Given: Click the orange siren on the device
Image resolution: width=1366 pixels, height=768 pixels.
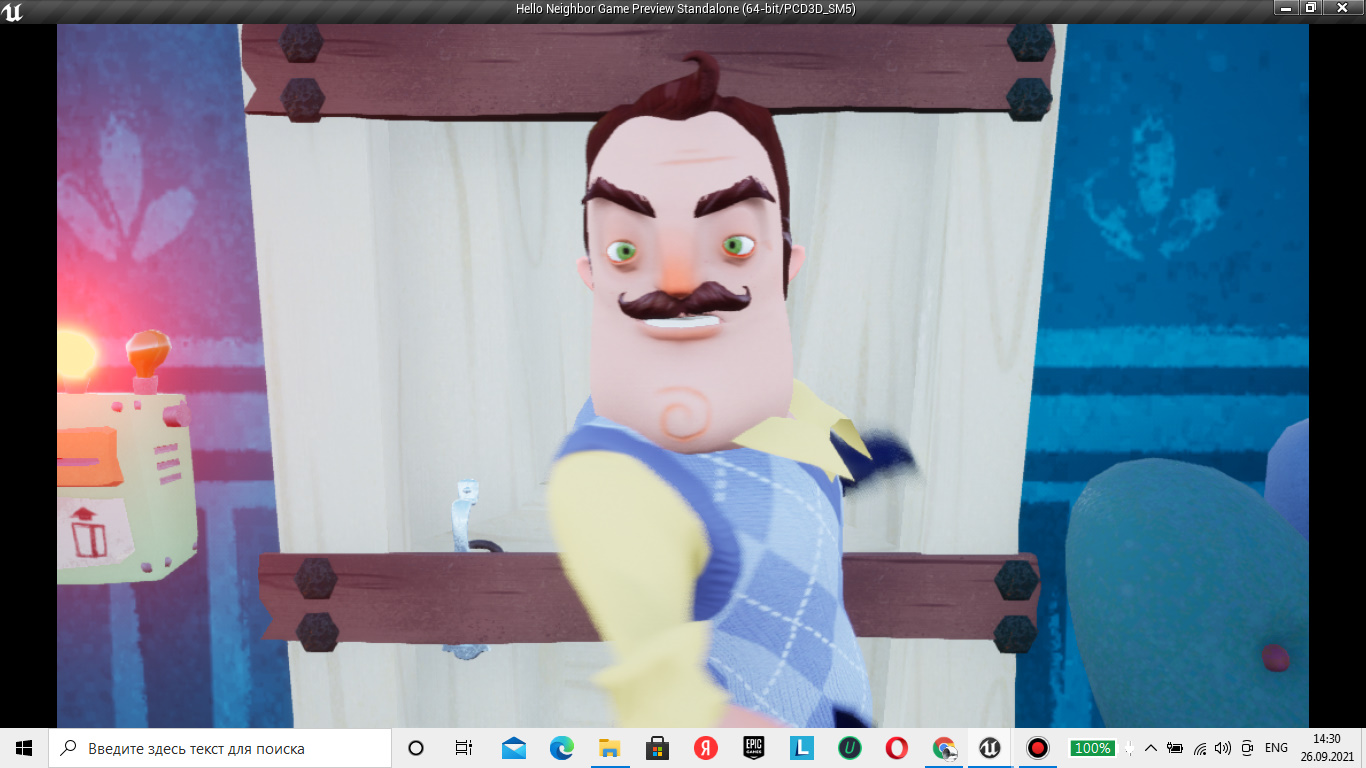Looking at the screenshot, I should [147, 353].
